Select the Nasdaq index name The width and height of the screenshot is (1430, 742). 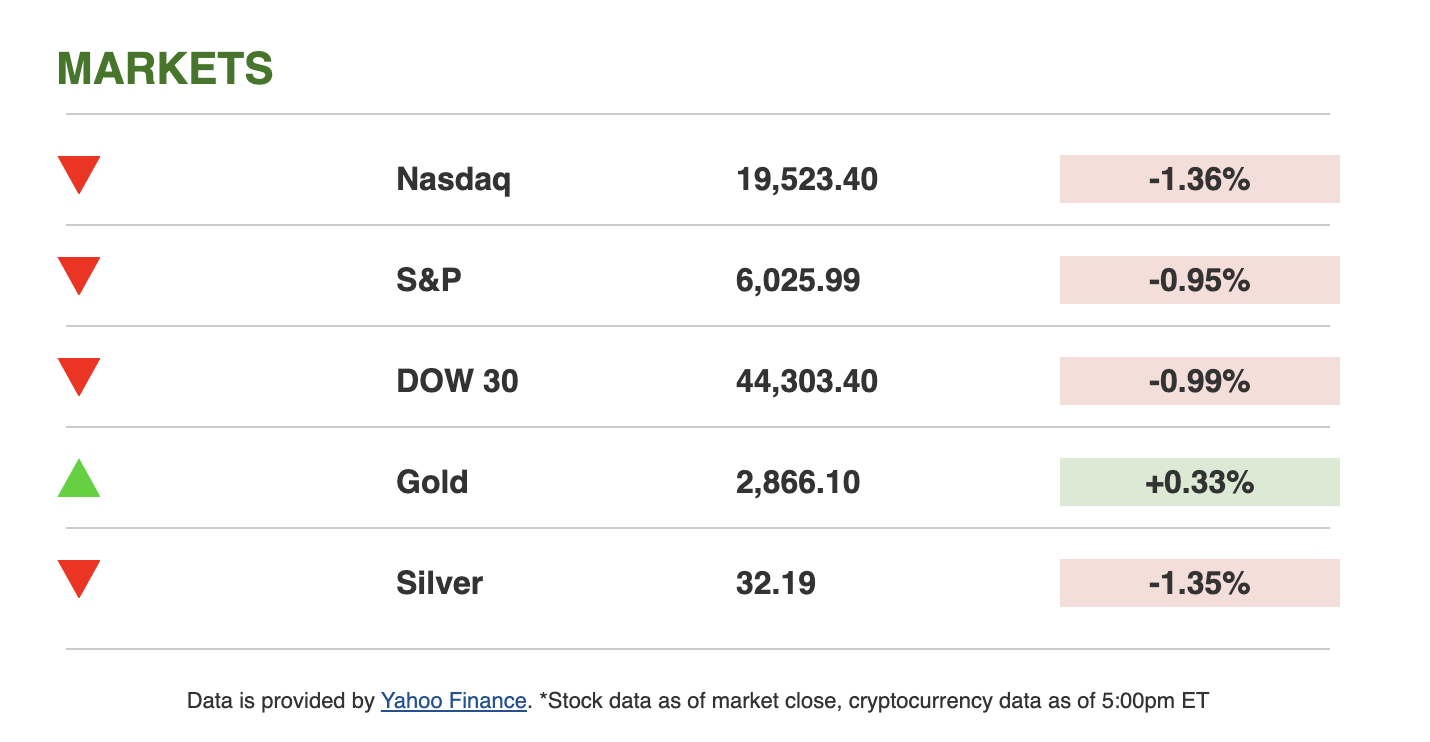454,180
